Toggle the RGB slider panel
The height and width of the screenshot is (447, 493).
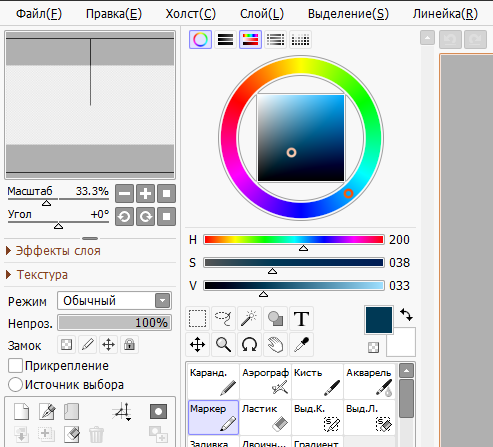tap(225, 40)
